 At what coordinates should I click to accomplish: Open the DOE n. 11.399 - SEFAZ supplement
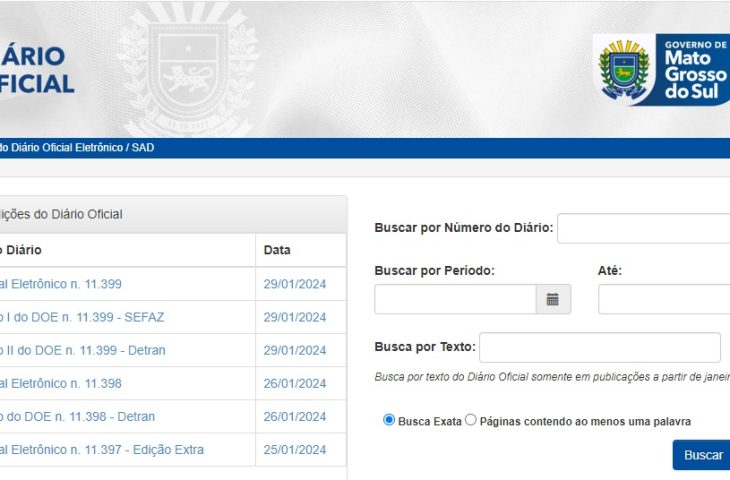82,317
